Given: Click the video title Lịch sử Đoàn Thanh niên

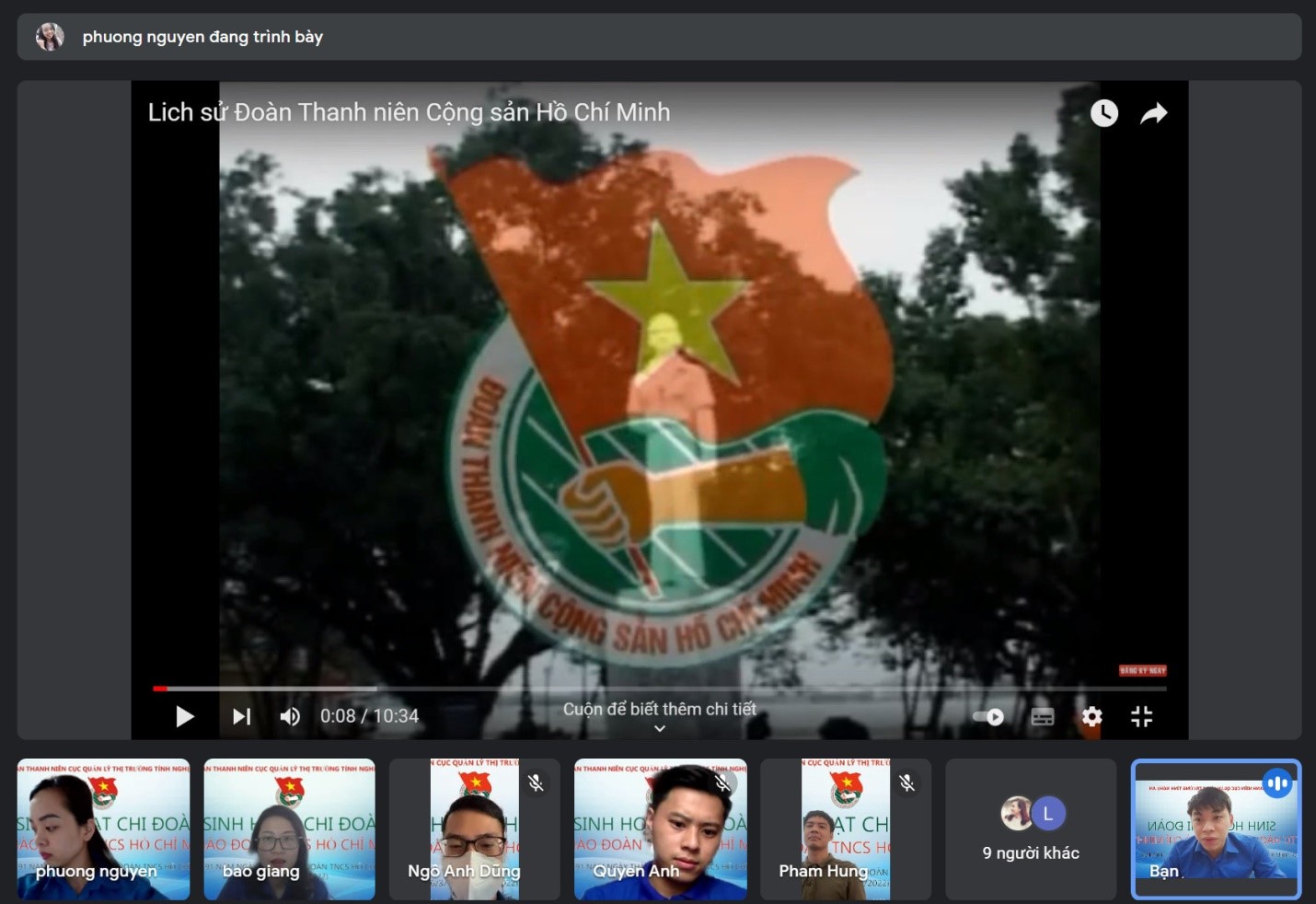Looking at the screenshot, I should [x=409, y=112].
